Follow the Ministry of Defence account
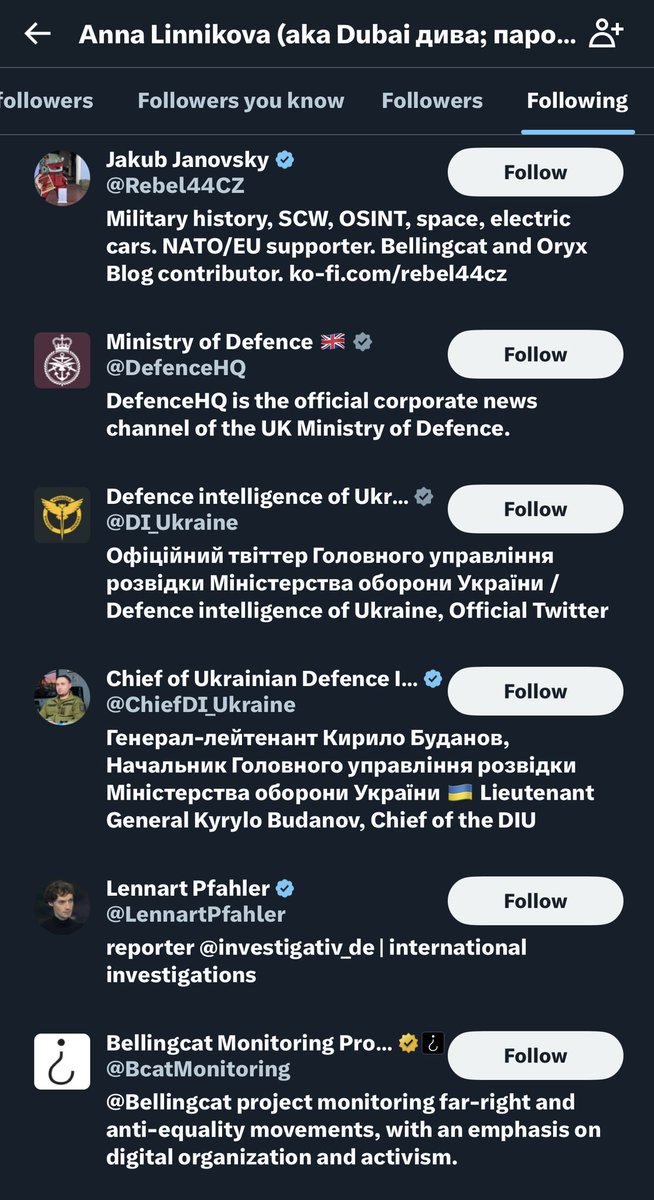The image size is (654, 1200). pos(535,354)
